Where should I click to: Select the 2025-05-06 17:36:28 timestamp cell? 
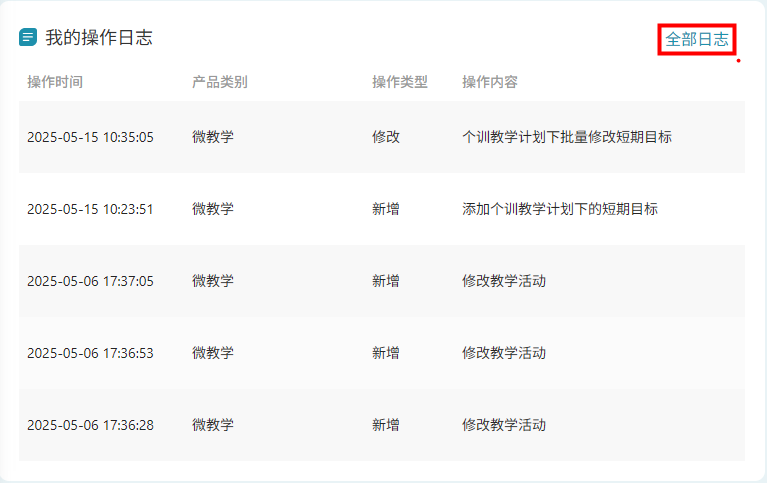pos(90,425)
